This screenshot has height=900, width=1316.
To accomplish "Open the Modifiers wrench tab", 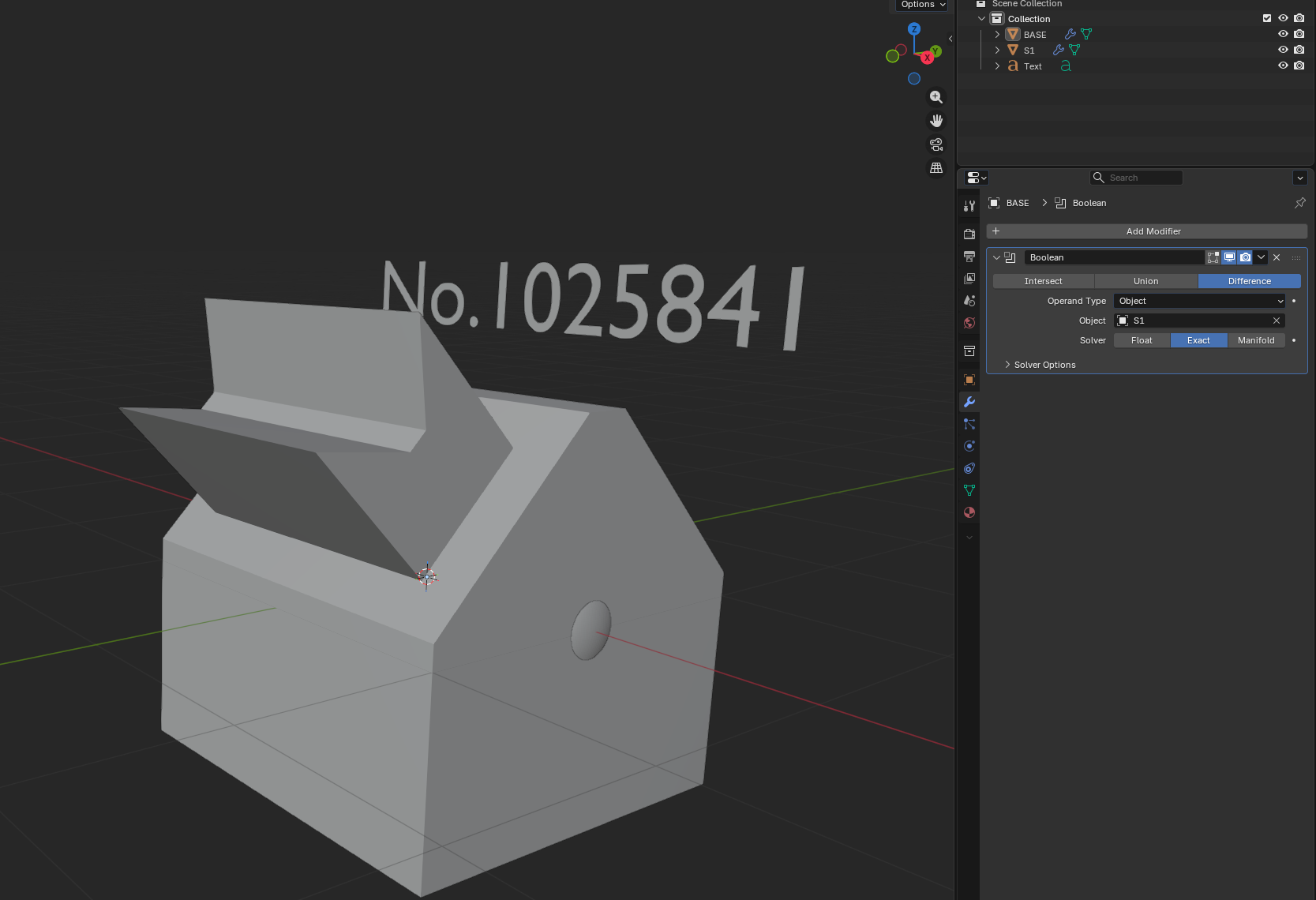I will click(x=969, y=402).
